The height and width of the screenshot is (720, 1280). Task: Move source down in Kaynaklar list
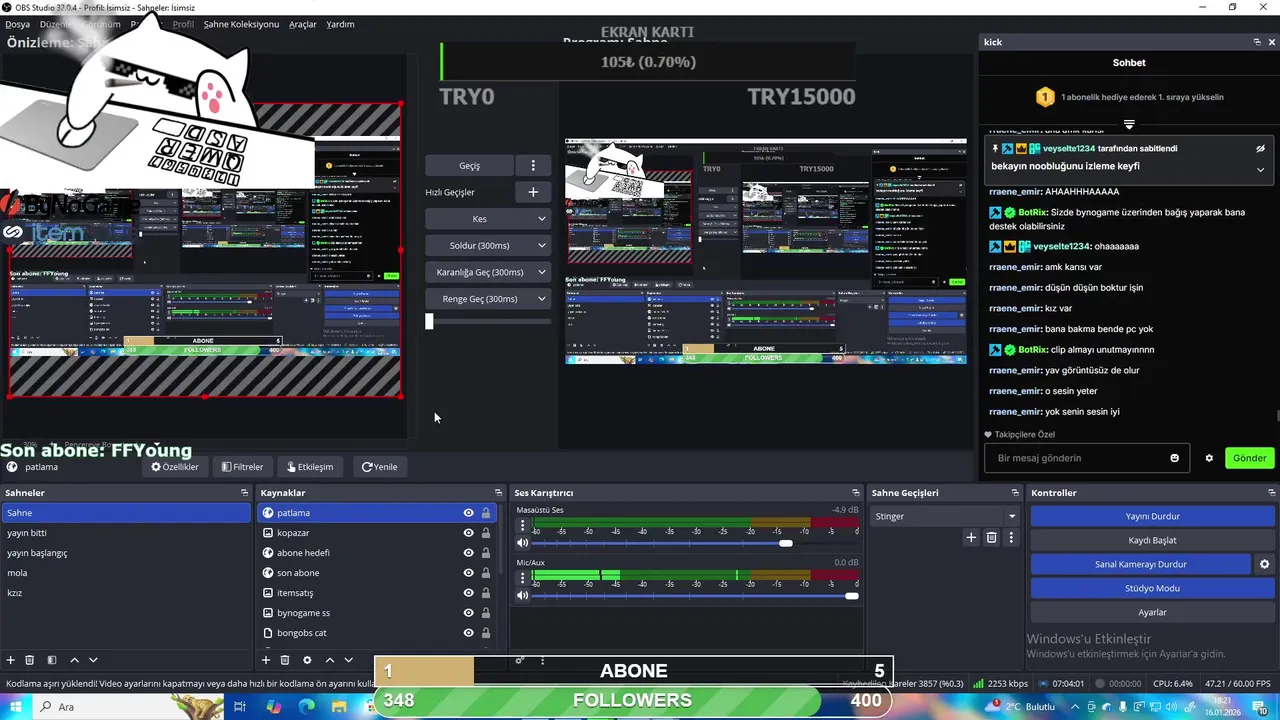click(x=348, y=660)
